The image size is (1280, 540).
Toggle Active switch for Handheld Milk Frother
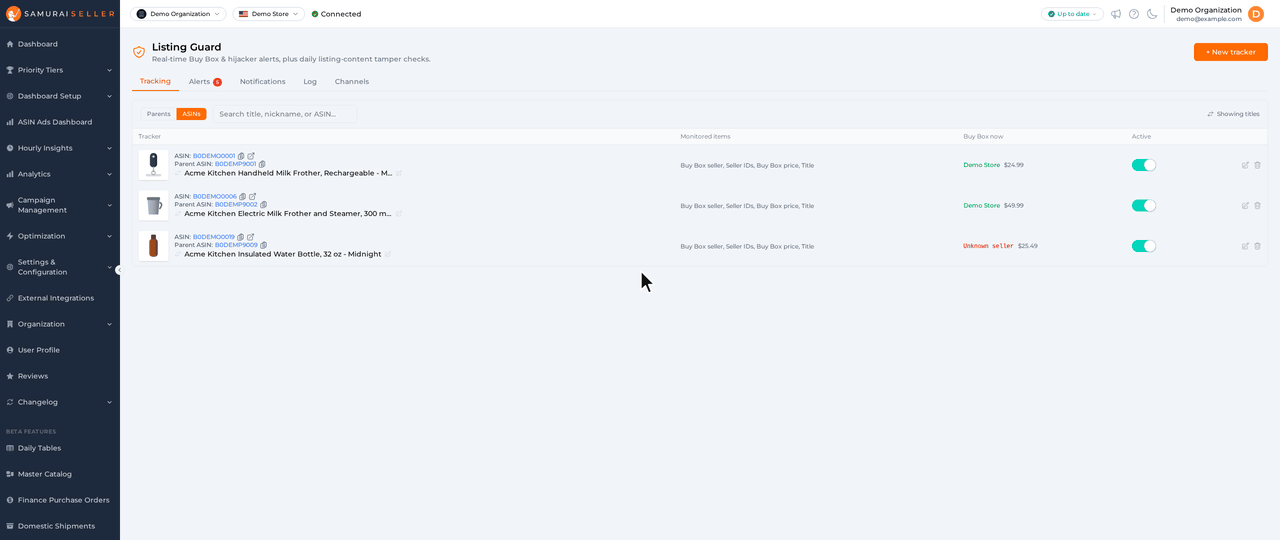[x=1143, y=165]
